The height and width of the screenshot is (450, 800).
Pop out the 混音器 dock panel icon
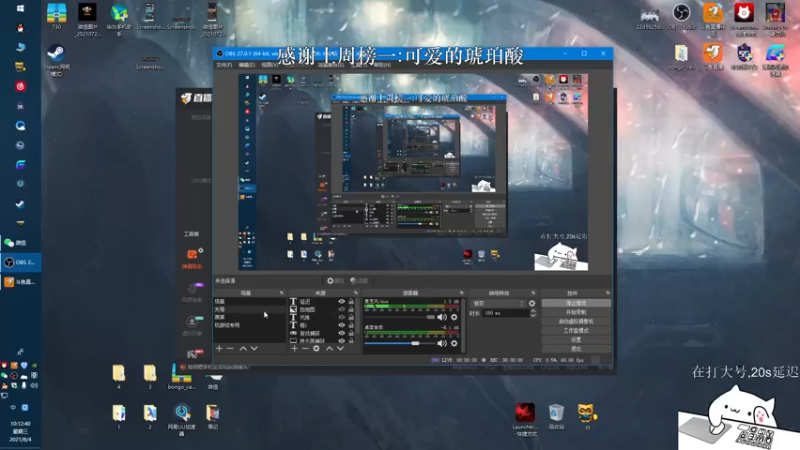point(462,293)
